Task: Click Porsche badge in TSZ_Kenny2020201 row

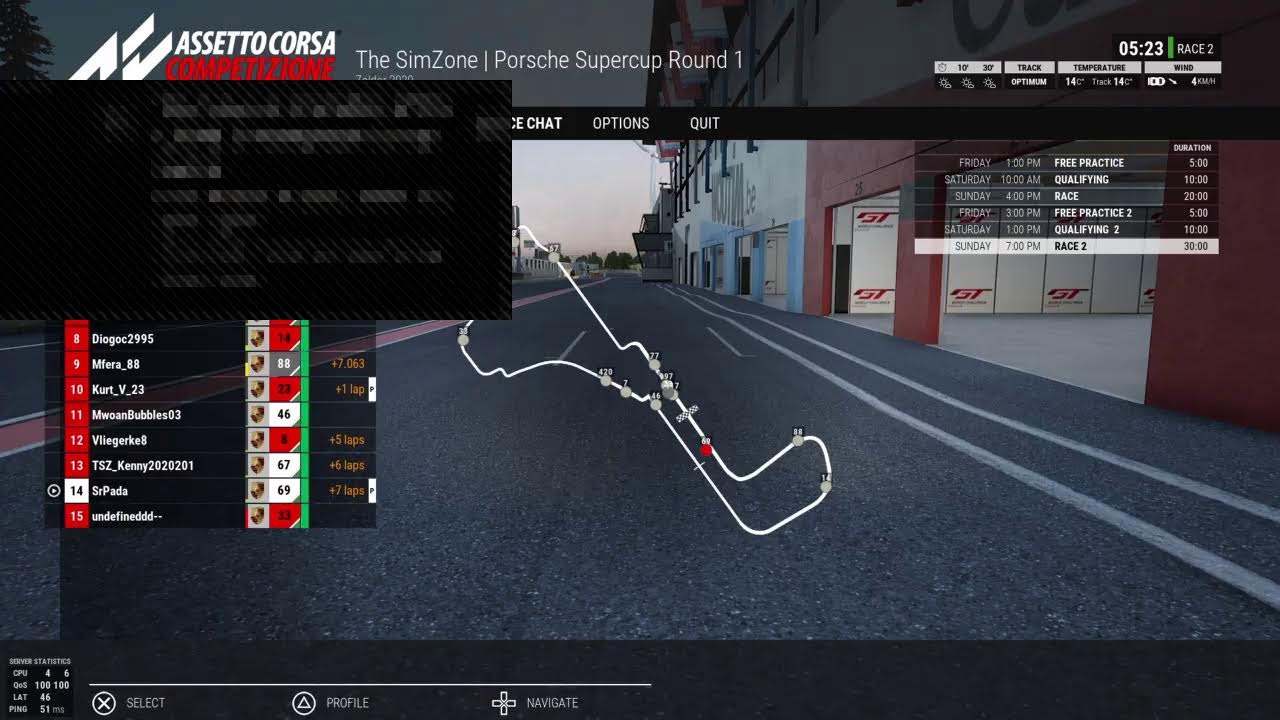Action: [x=257, y=466]
